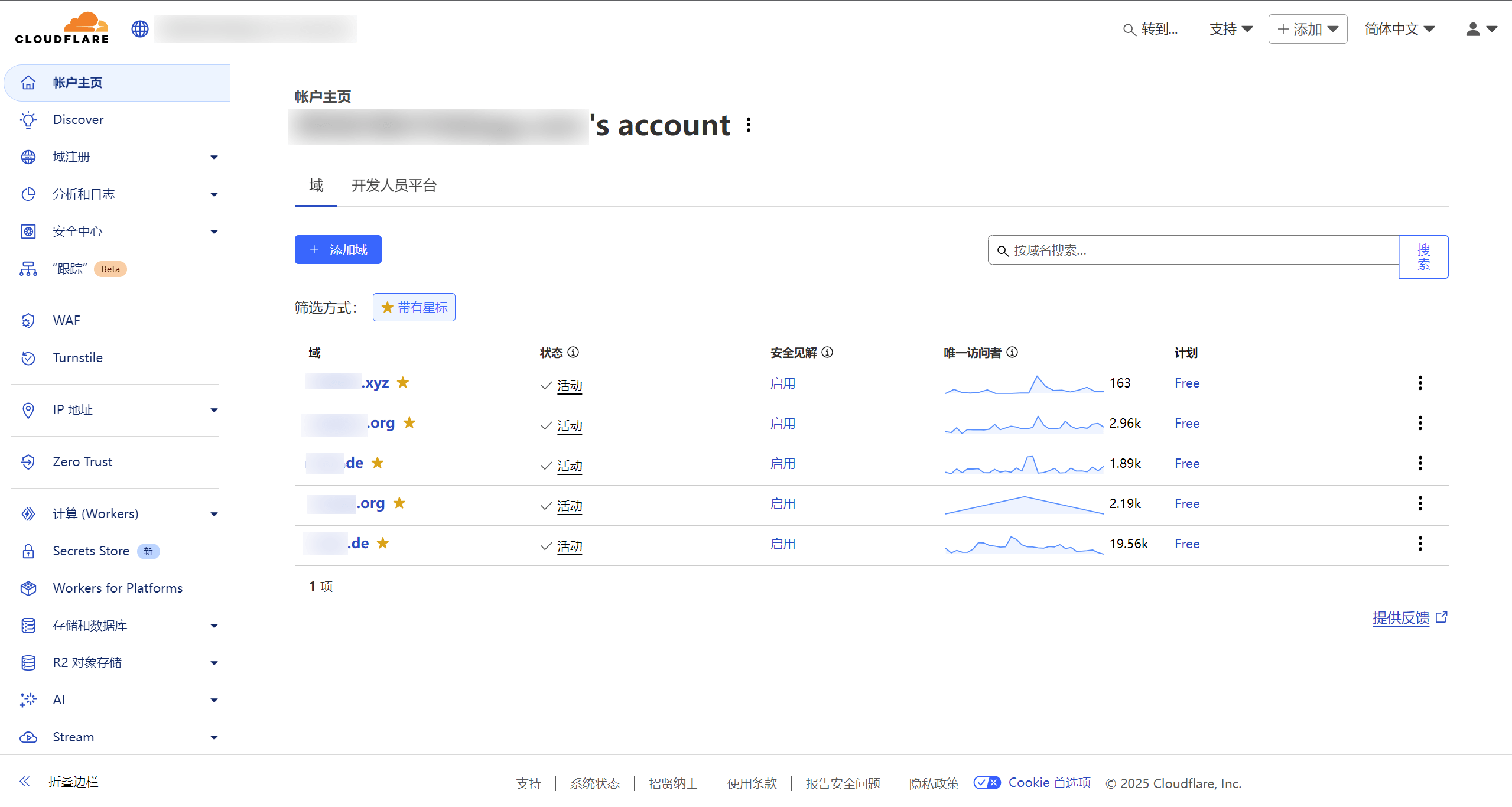
Task: Click the 添加域 button
Action: pyautogui.click(x=338, y=250)
